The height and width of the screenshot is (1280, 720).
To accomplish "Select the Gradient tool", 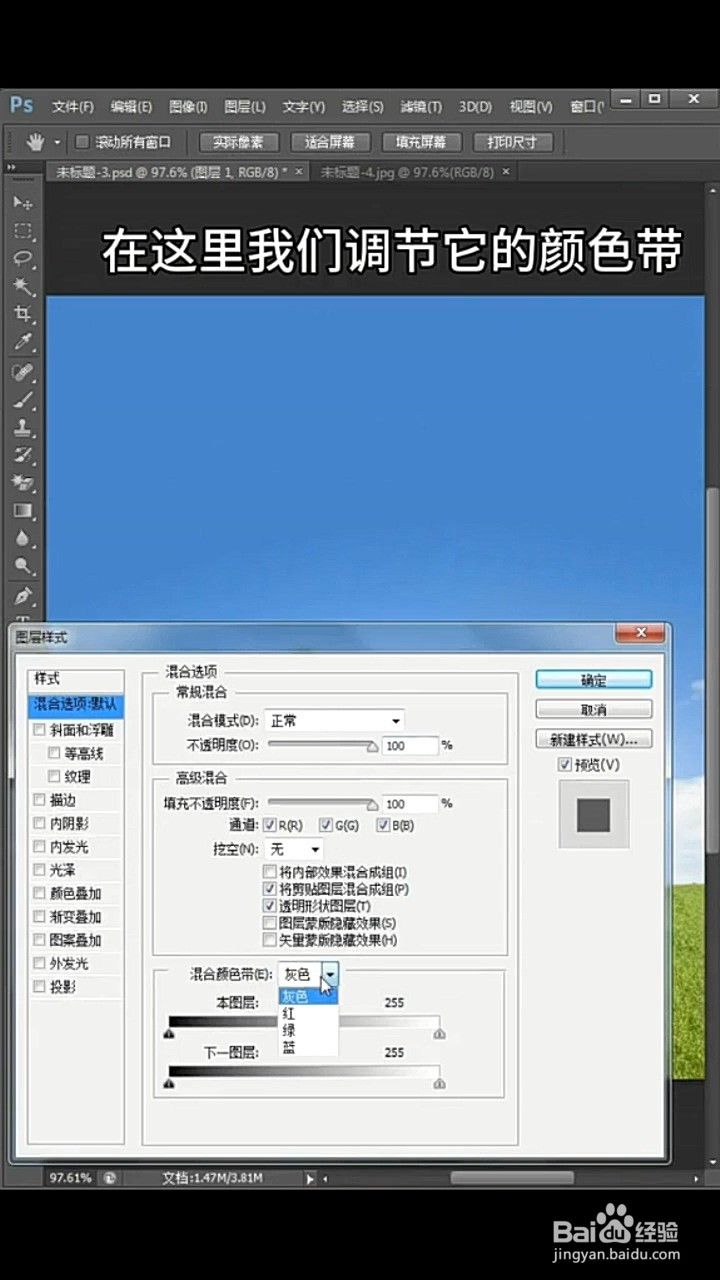I will click(x=22, y=511).
